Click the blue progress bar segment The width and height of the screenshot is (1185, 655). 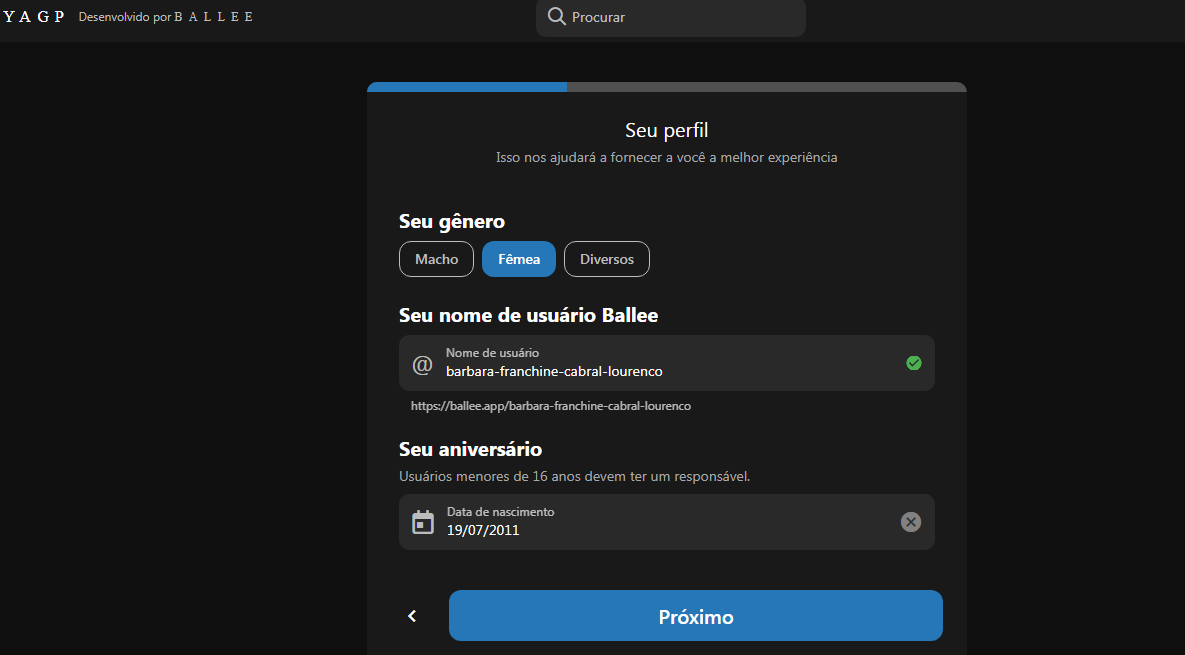coord(466,86)
